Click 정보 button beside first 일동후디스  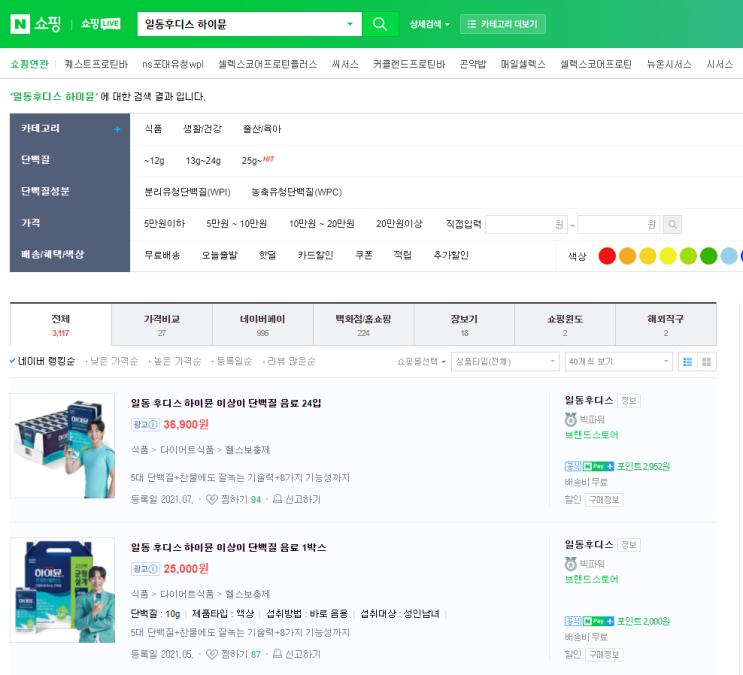(x=628, y=401)
